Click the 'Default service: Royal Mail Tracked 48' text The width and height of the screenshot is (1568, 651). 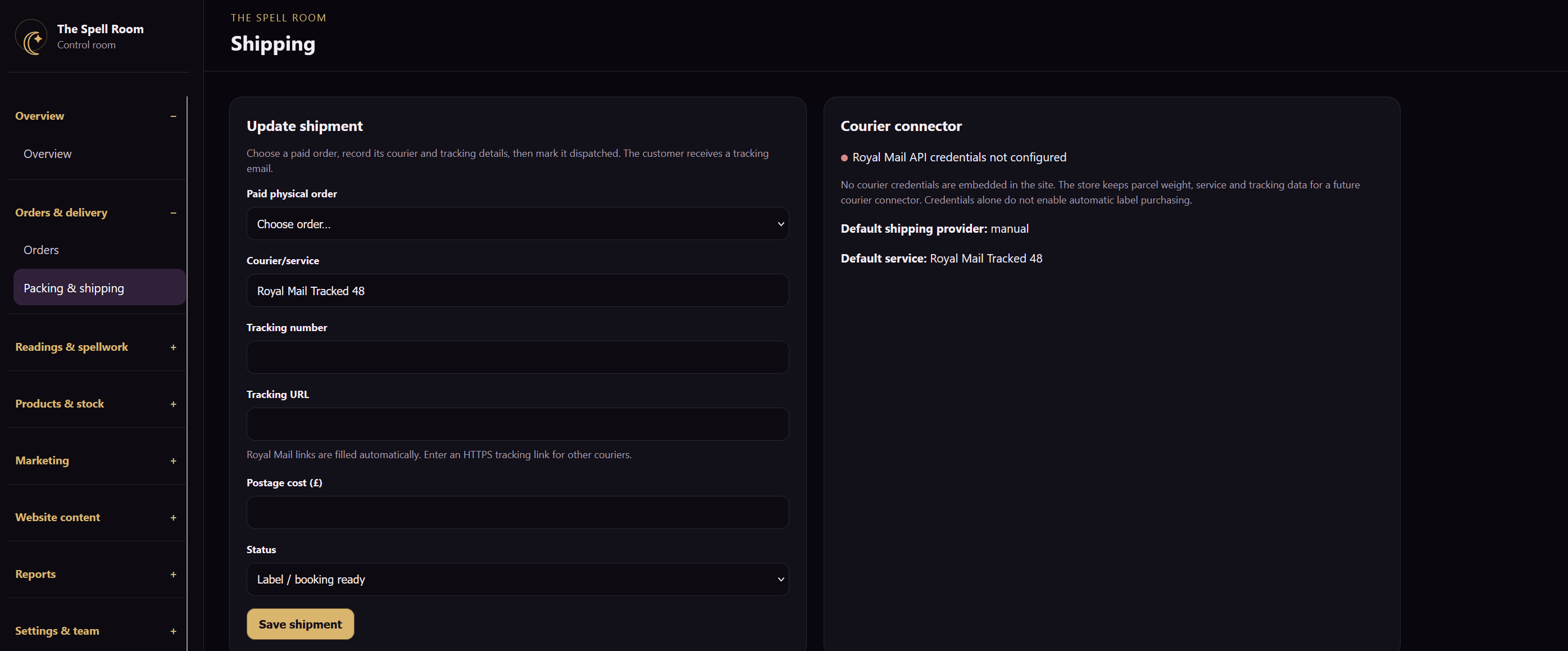[x=941, y=259]
